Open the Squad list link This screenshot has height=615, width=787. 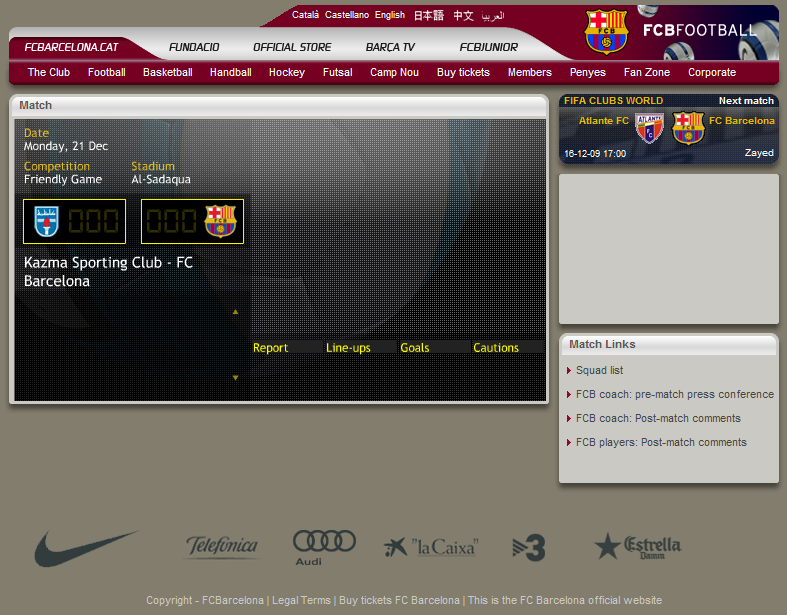point(599,370)
